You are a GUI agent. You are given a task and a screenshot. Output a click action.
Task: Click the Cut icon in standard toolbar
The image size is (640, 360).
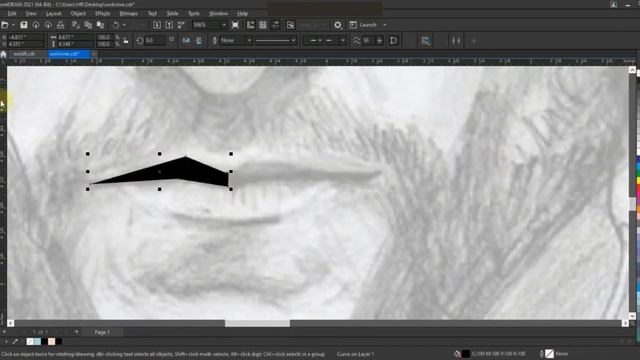pyautogui.click(x=76, y=25)
